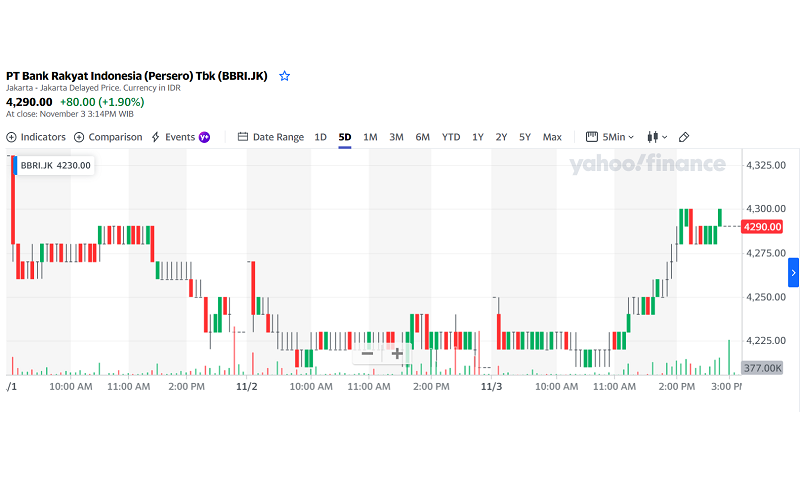Click the purple Y+ premium badge
This screenshot has height=480, width=800.
point(204,137)
